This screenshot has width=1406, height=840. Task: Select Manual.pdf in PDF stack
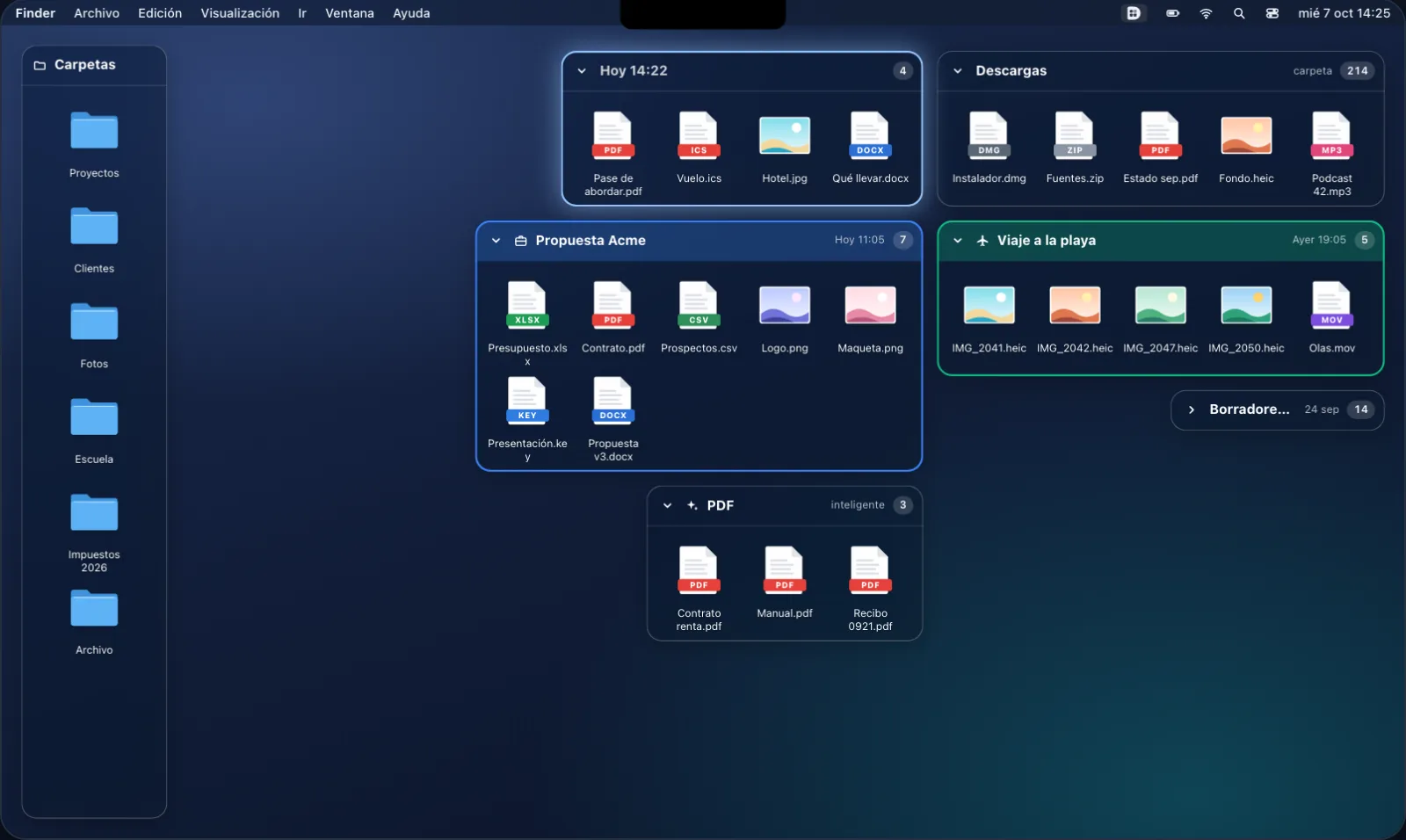coord(785,583)
